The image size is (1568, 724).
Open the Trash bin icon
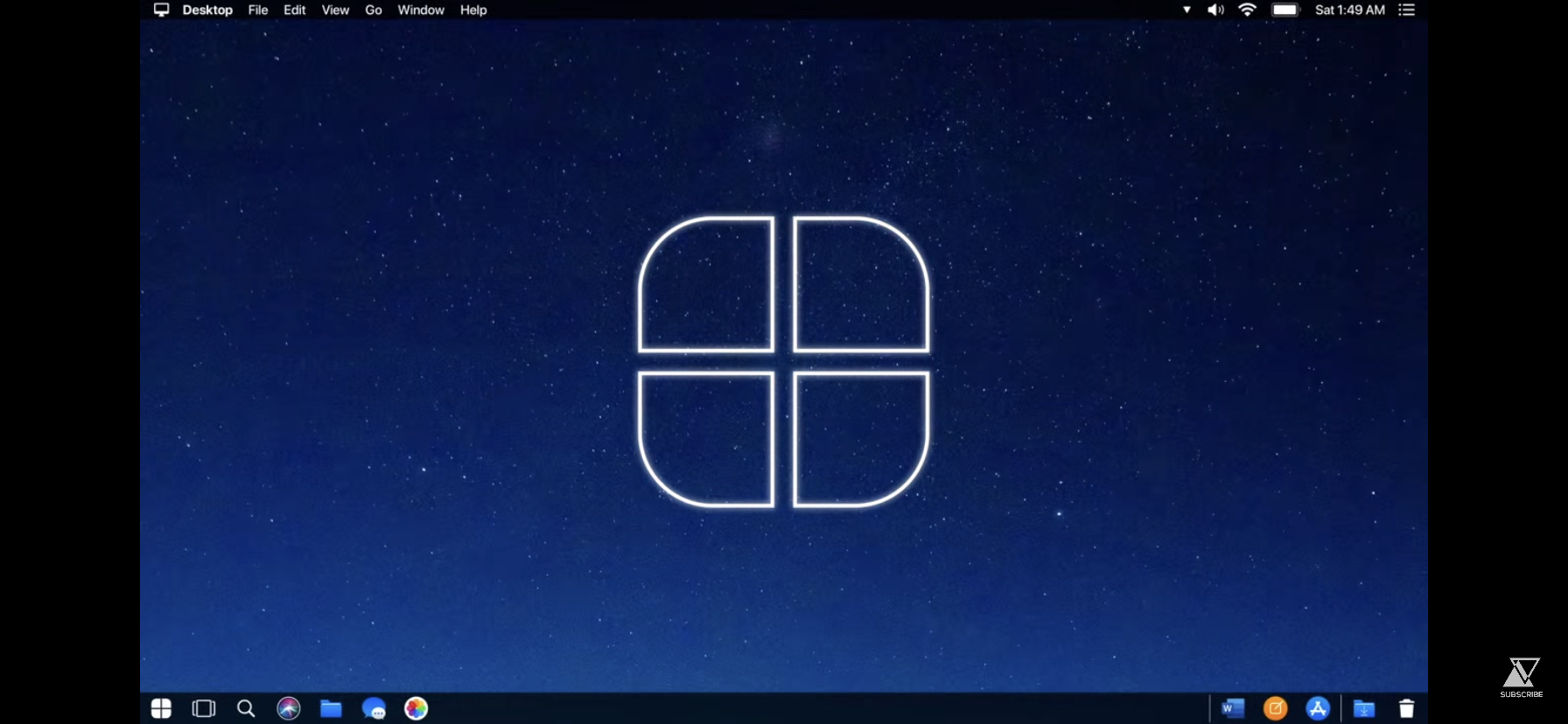point(1406,708)
